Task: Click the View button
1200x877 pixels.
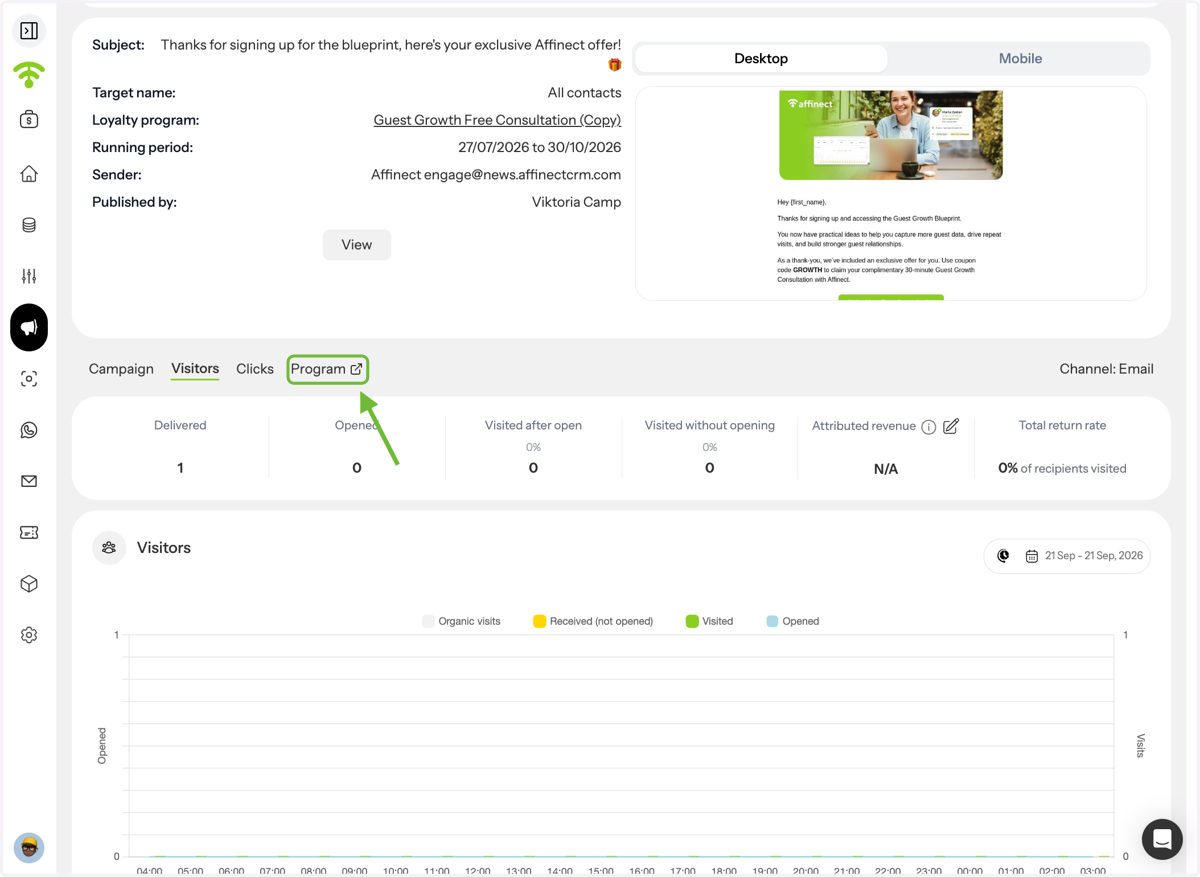Action: pos(356,245)
